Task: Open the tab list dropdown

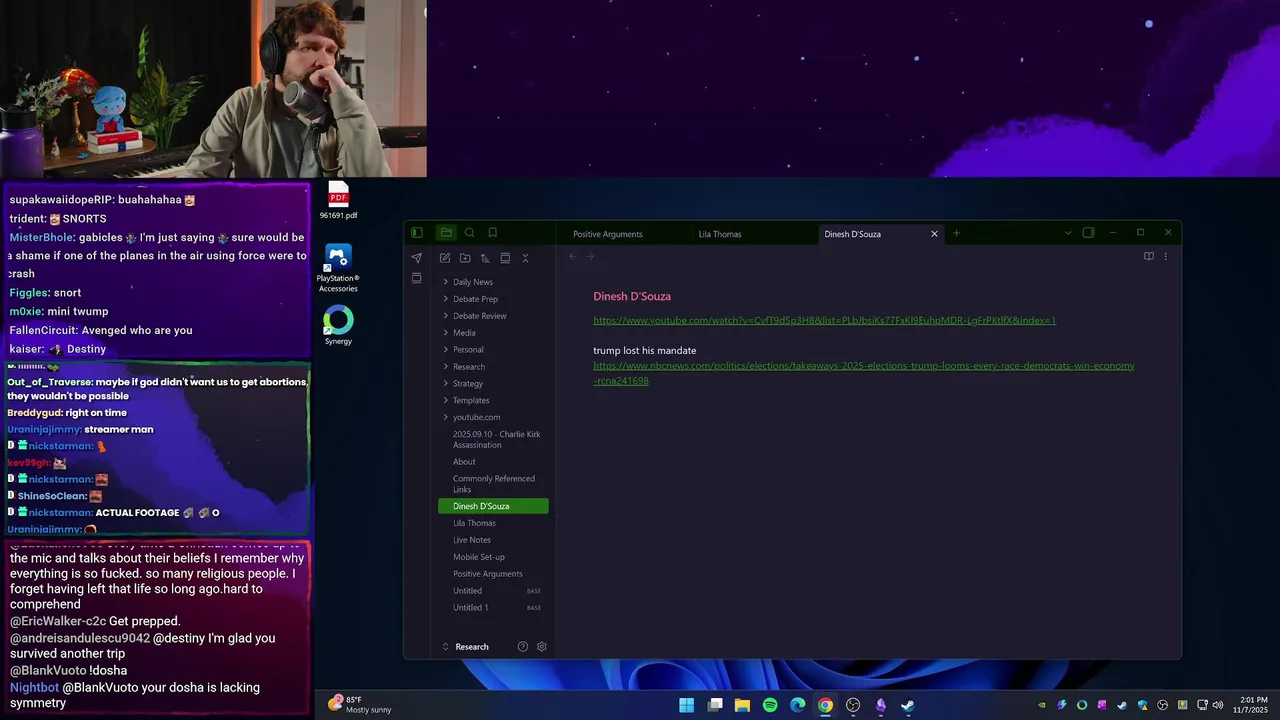Action: tap(1068, 233)
